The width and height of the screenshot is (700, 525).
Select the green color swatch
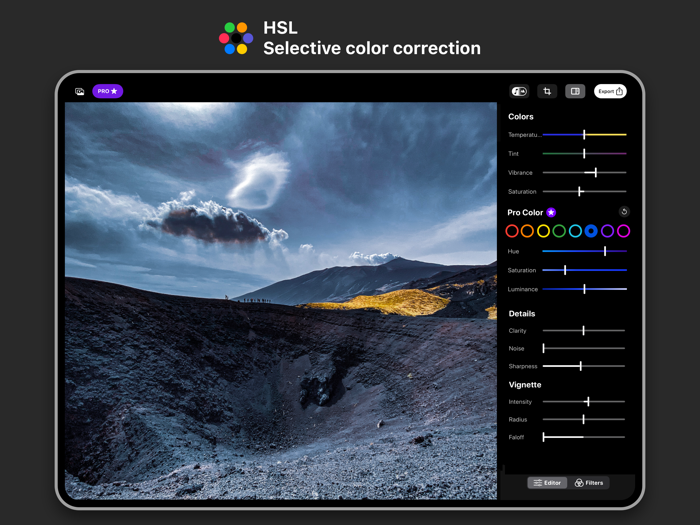(x=559, y=231)
